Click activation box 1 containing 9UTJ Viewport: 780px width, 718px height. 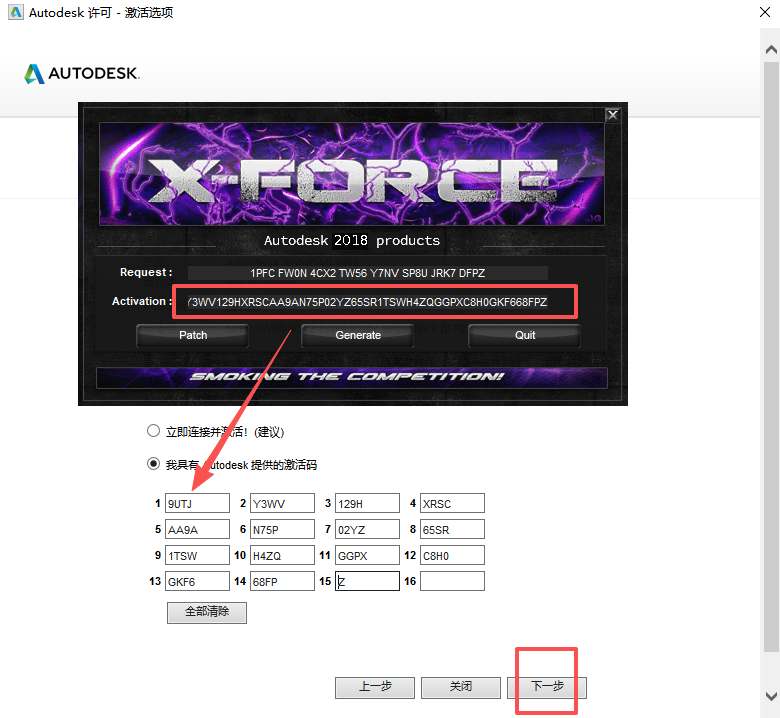(197, 503)
